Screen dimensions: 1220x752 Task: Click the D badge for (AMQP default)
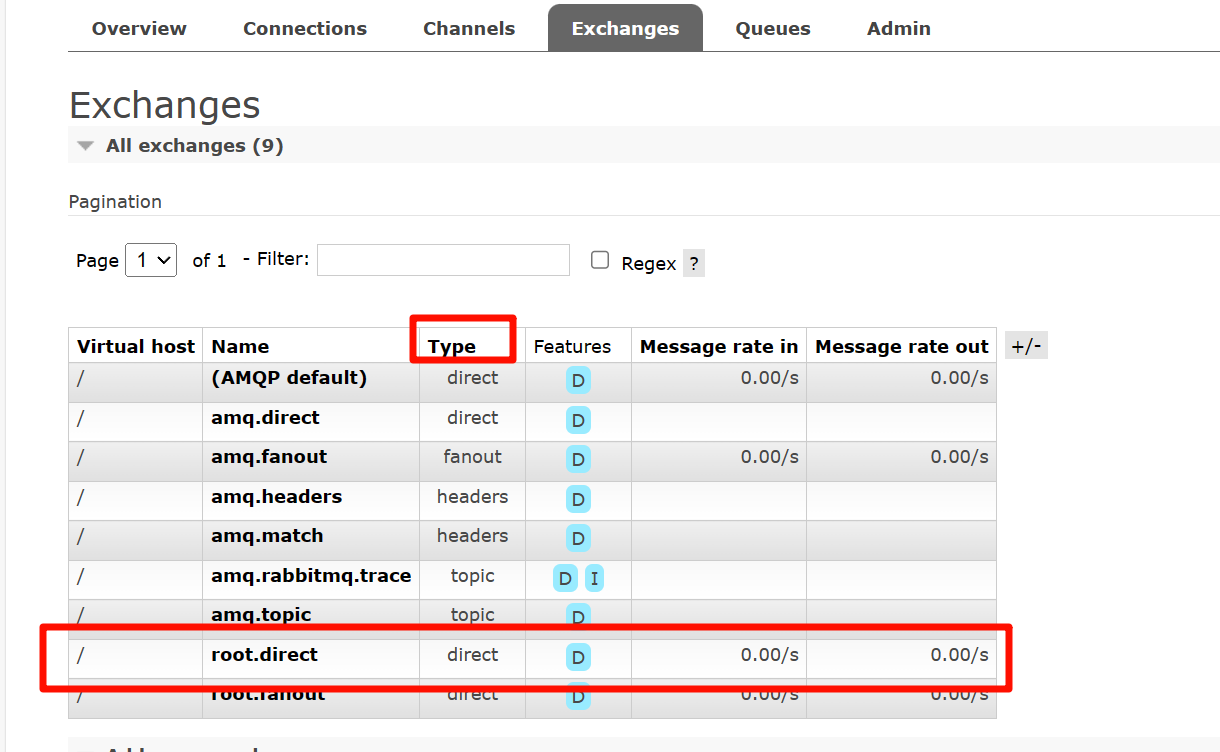click(x=578, y=380)
